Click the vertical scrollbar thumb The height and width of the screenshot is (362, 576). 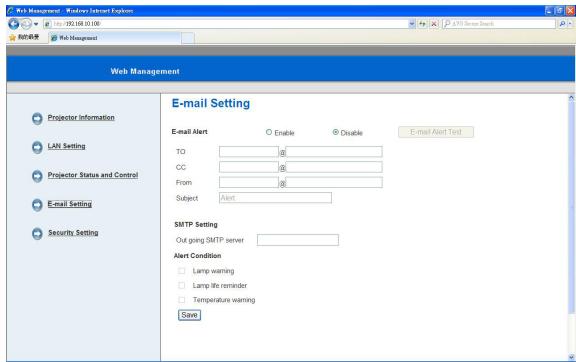[x=571, y=208]
